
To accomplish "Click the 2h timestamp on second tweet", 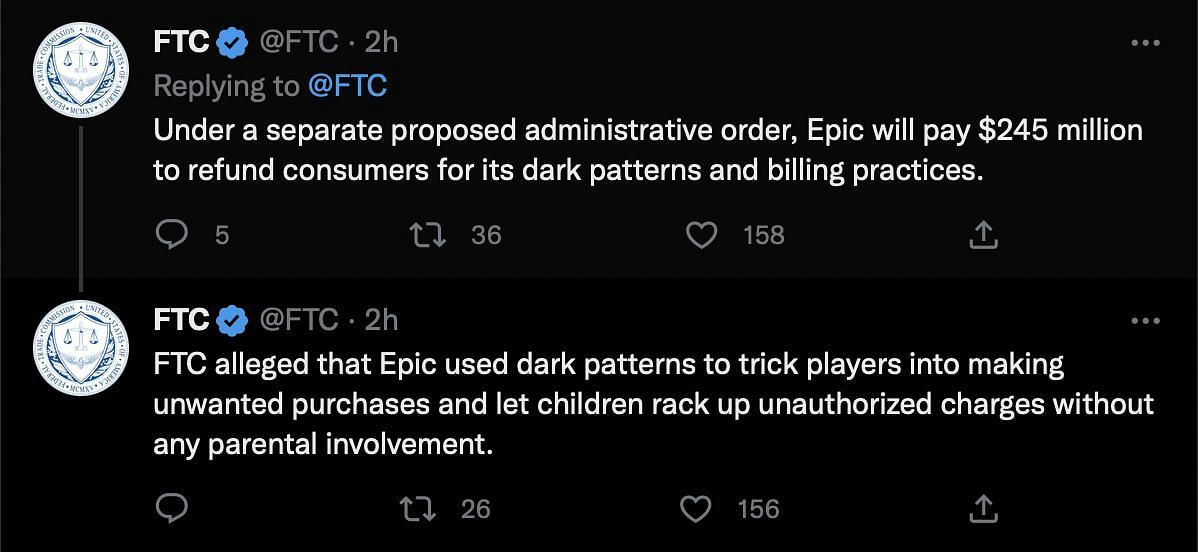I will point(381,319).
